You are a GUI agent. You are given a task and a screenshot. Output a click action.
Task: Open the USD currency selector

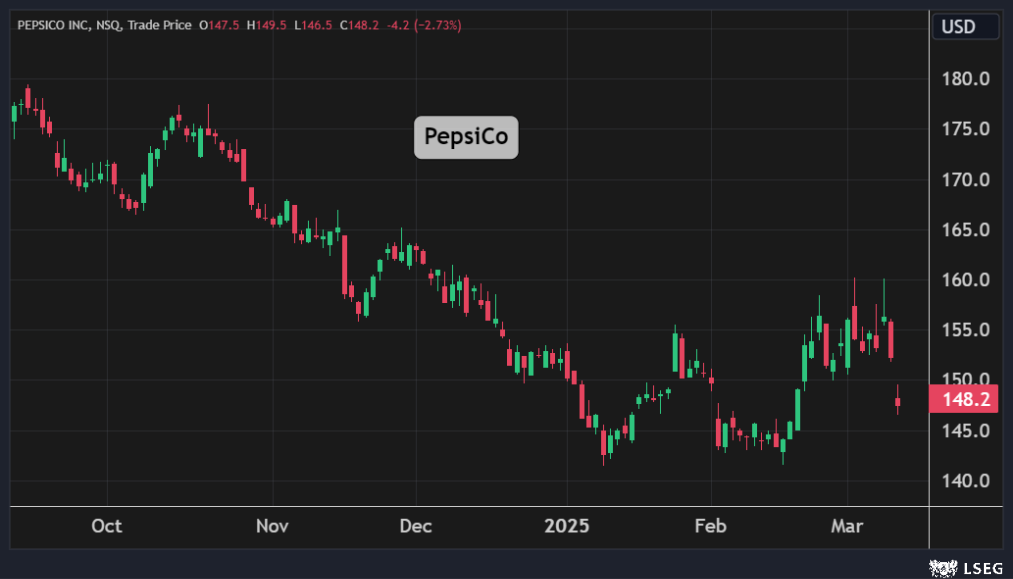tap(966, 27)
